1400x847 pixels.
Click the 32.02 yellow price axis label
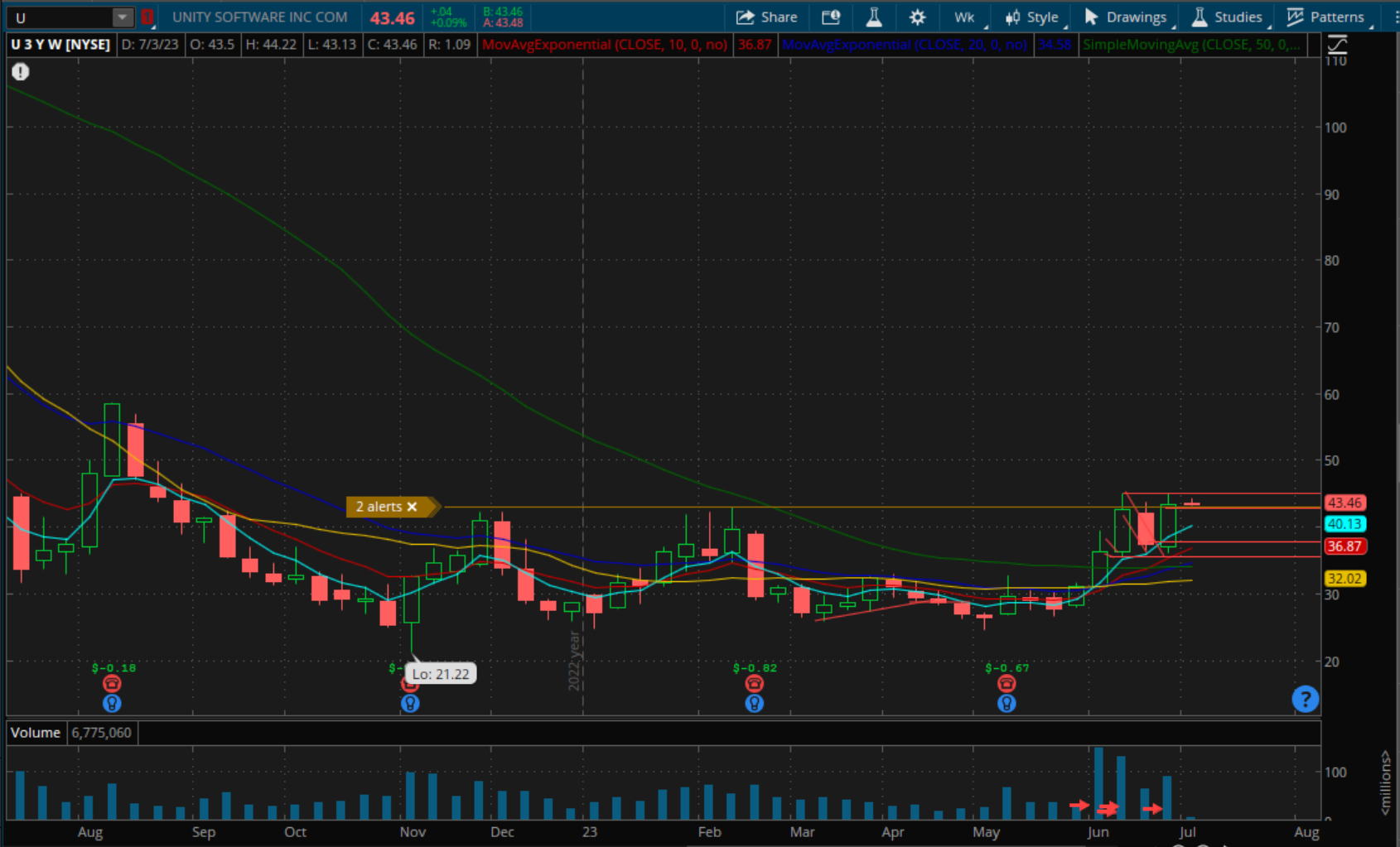pyautogui.click(x=1344, y=579)
